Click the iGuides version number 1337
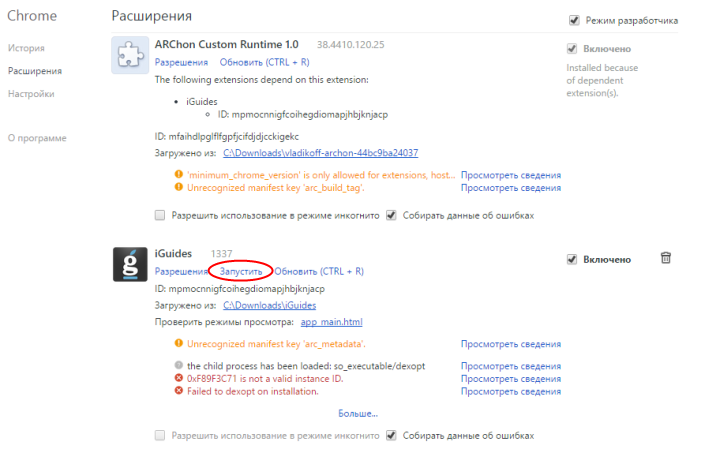Image resolution: width=720 pixels, height=449 pixels. pos(221,254)
